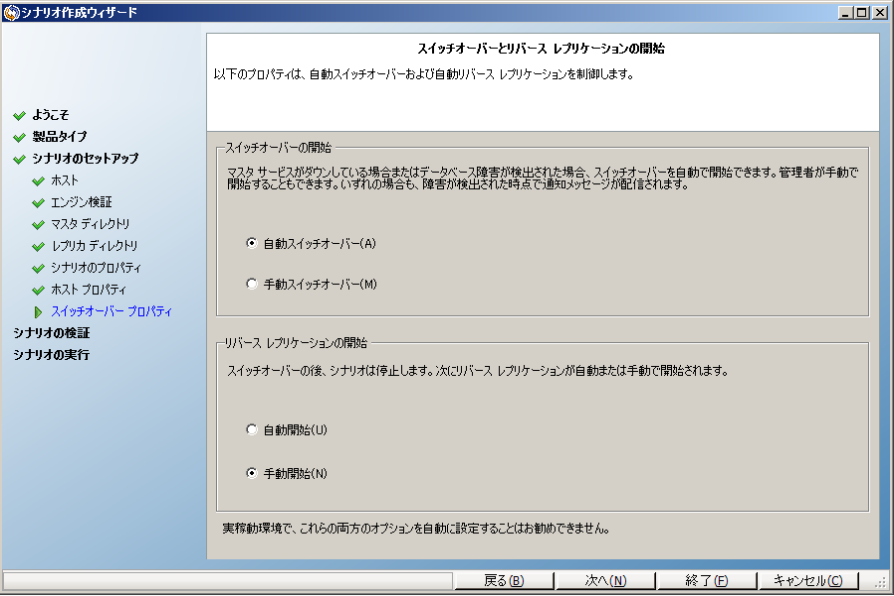Click the 実稼動環境で warning note text
Viewport: 894px width, 596px height.
coord(416,529)
